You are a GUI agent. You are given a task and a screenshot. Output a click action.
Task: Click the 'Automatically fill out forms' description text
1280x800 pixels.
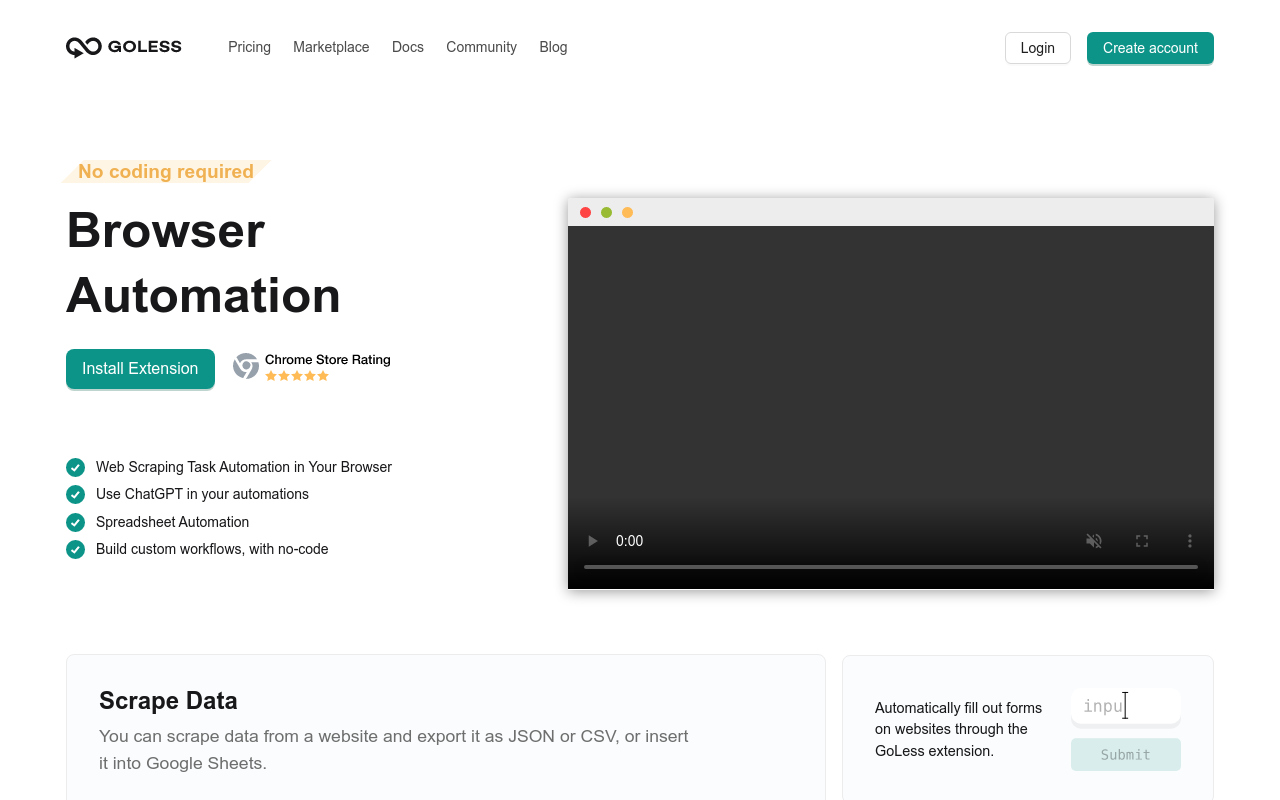point(958,729)
